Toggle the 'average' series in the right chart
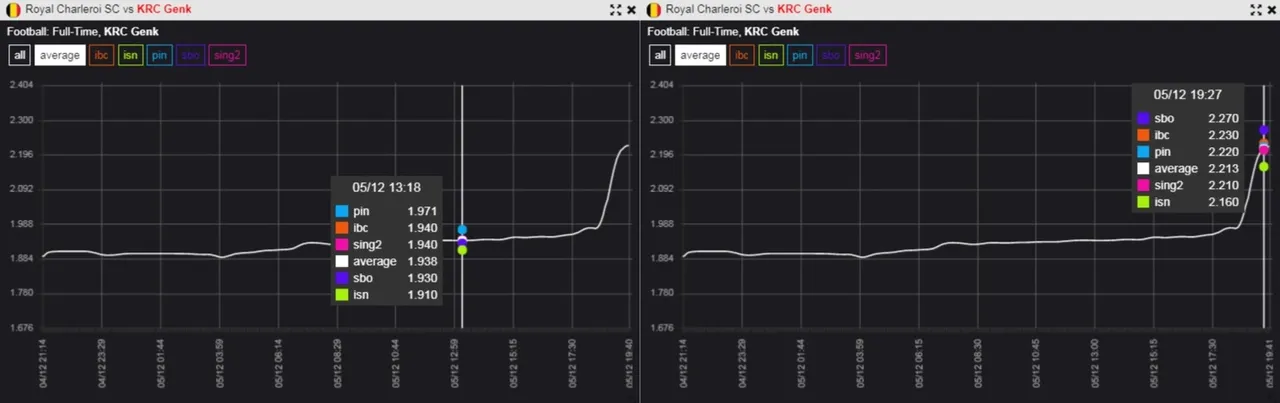This screenshot has height=403, width=1280. point(700,55)
